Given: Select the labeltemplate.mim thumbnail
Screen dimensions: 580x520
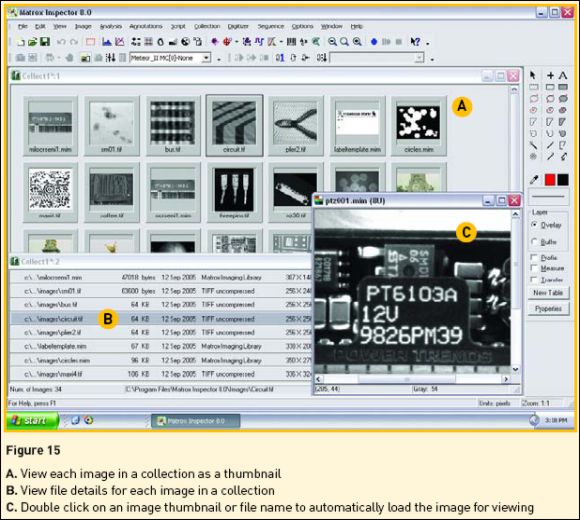Looking at the screenshot, I should [x=357, y=126].
